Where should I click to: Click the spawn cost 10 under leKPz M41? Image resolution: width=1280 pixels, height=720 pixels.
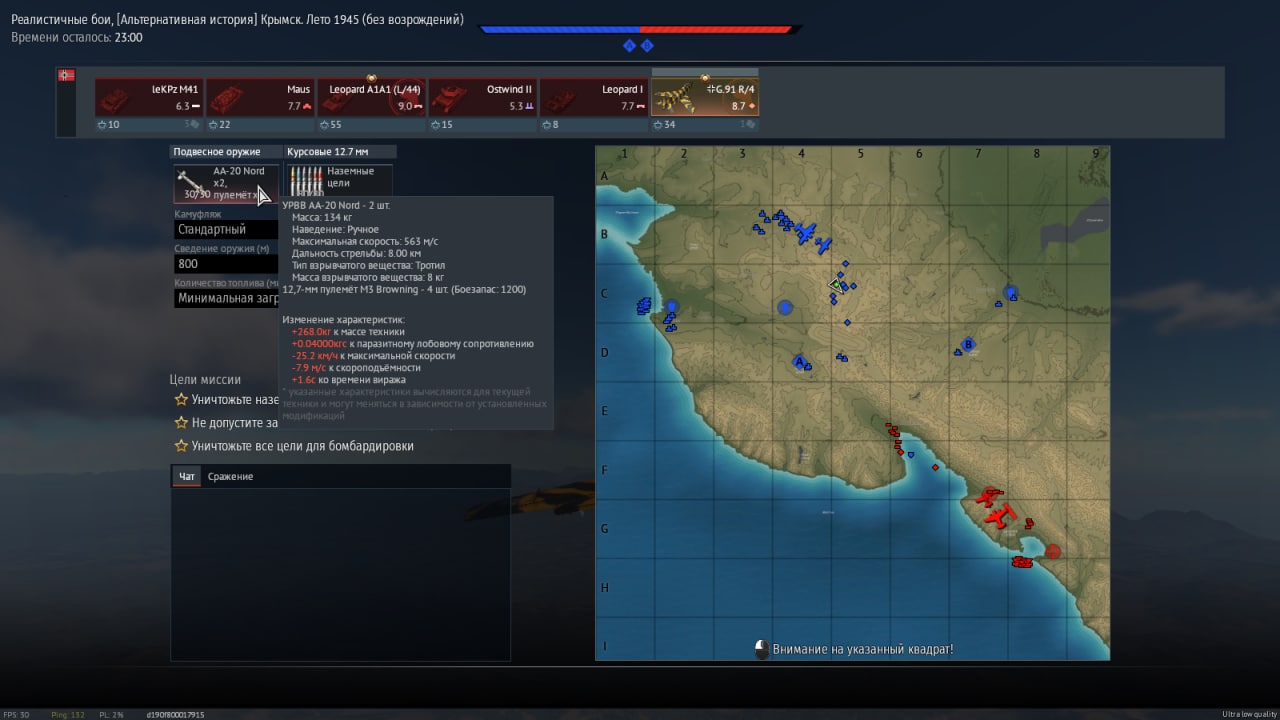coord(108,125)
